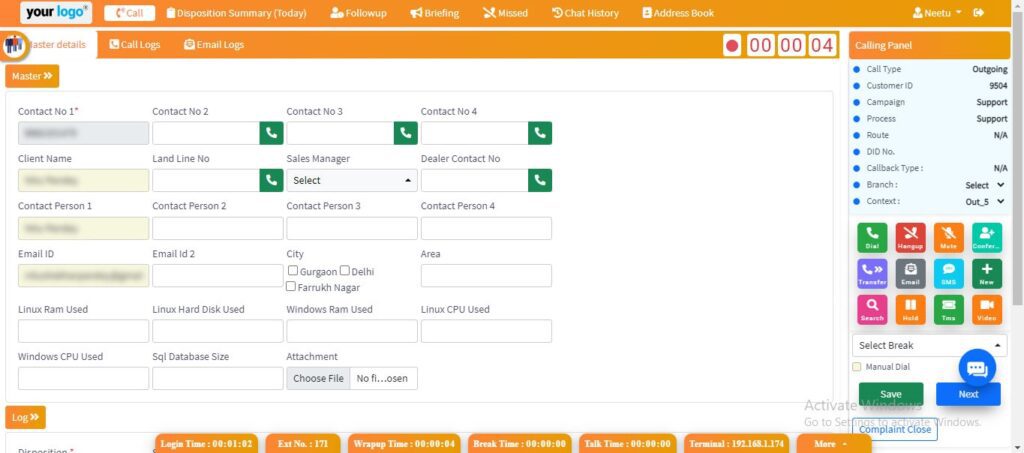The width and height of the screenshot is (1024, 453).
Task: Click the green Dial button in Calling Panel
Action: coord(872,238)
